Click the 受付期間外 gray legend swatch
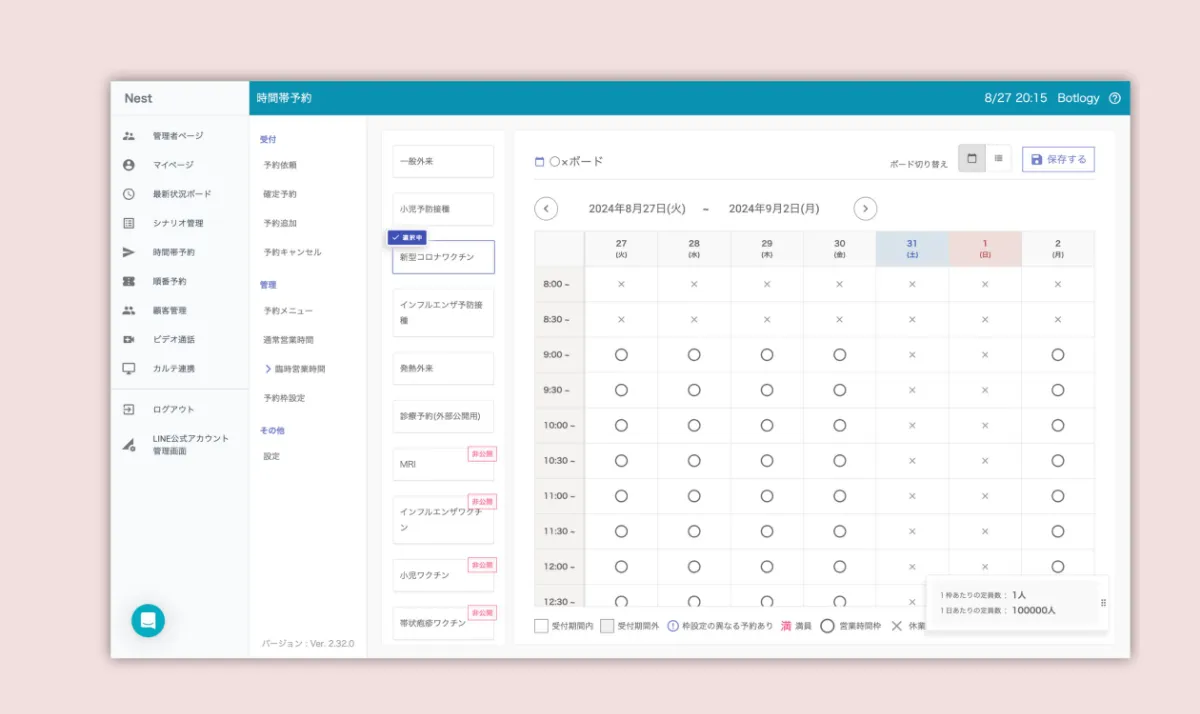The width and height of the screenshot is (1200, 714). pyautogui.click(x=607, y=626)
